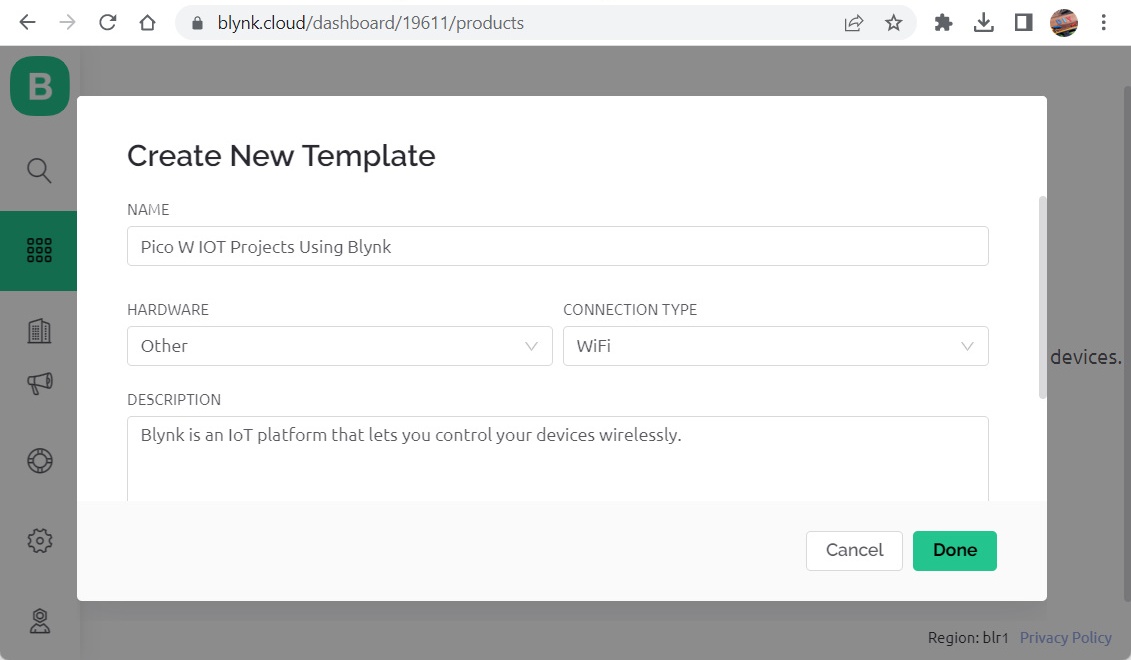The height and width of the screenshot is (660, 1131).
Task: Click the blynk.cloud address bar URL
Action: click(371, 23)
